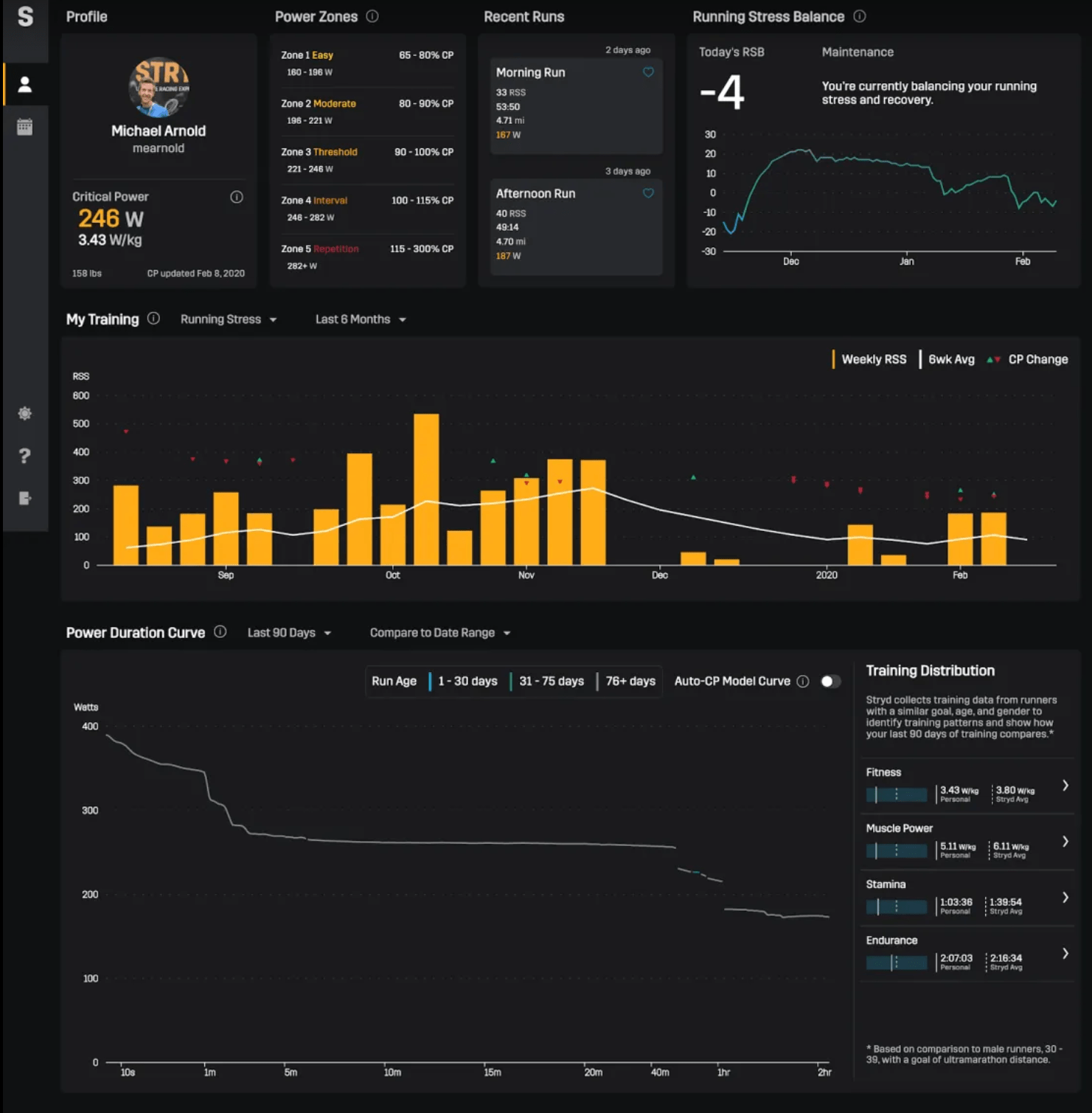Image resolution: width=1092 pixels, height=1113 pixels.
Task: Open the Compare to Date Range dropdown
Action: [439, 632]
